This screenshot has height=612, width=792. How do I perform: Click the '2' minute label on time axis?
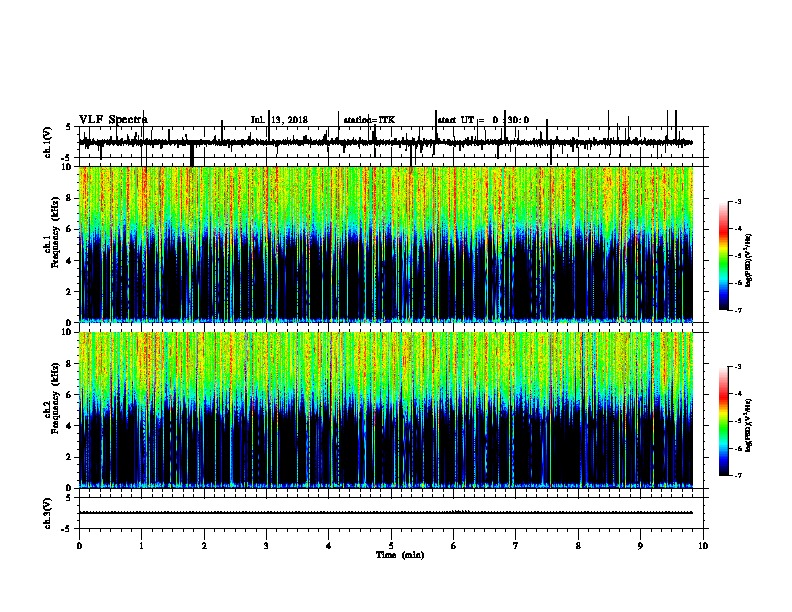pos(204,546)
